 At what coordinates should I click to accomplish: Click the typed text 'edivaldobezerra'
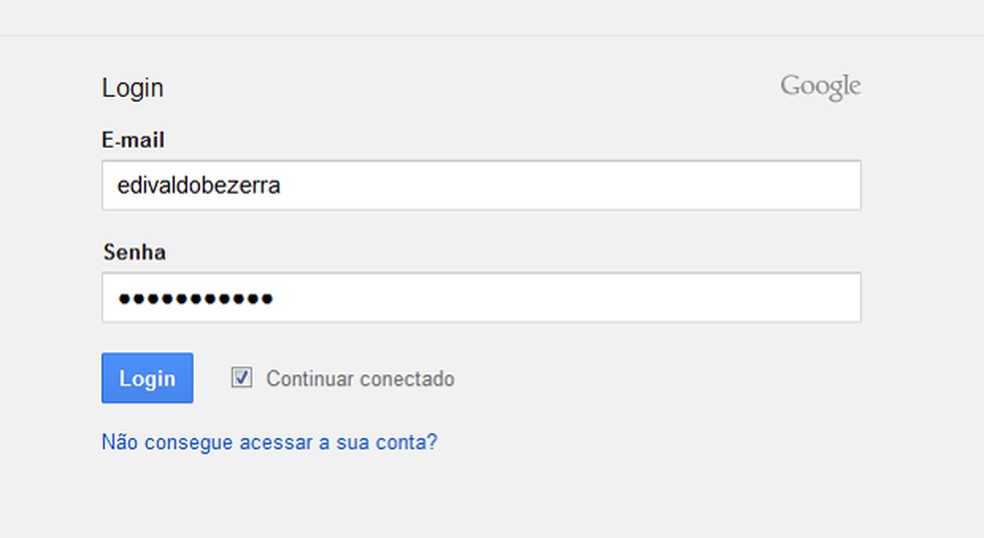click(x=198, y=186)
